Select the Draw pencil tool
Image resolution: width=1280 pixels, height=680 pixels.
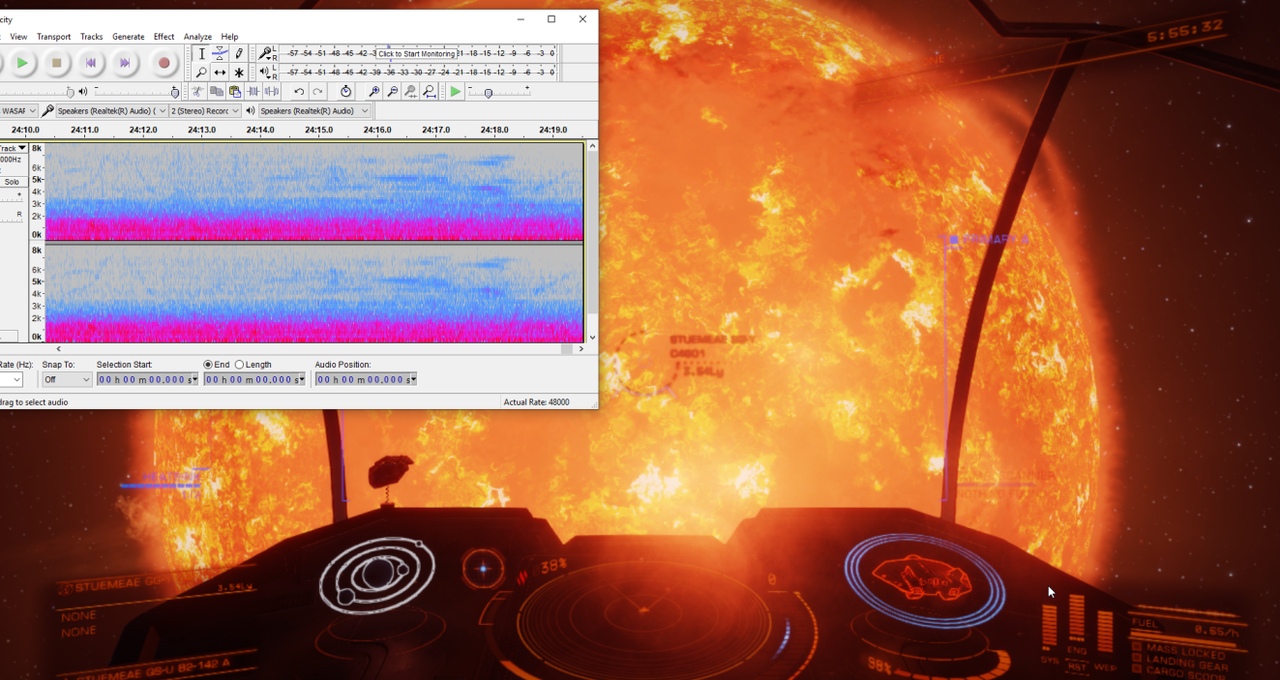(x=239, y=53)
